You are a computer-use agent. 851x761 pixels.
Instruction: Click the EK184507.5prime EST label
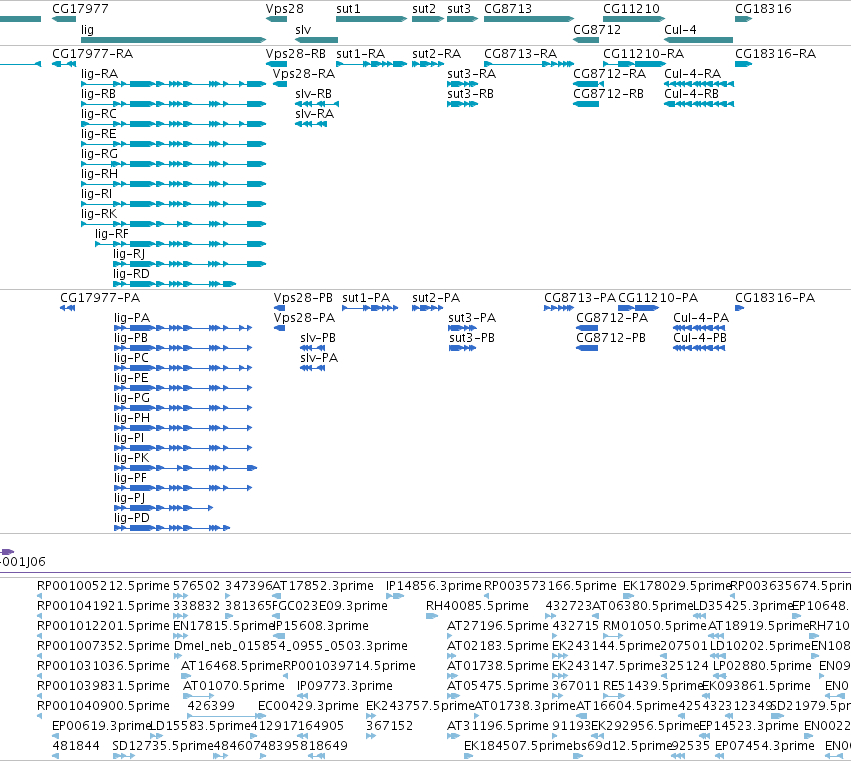[518, 746]
